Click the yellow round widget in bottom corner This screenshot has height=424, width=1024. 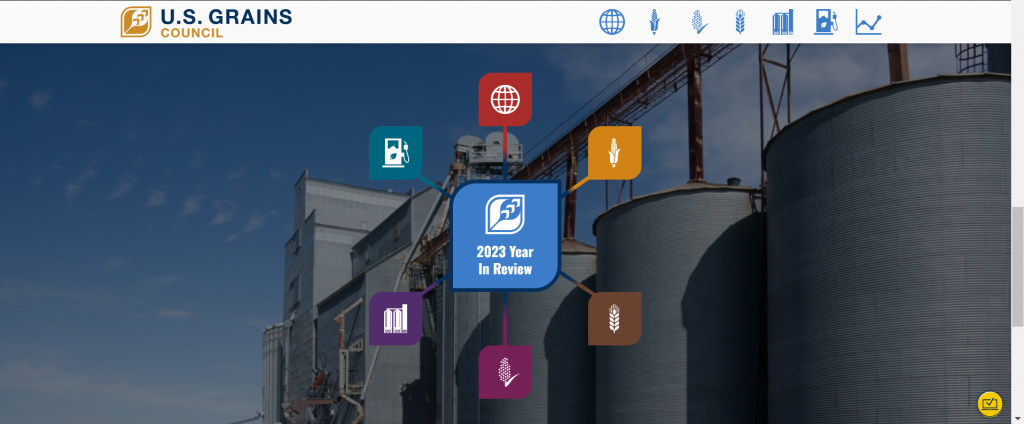(989, 403)
